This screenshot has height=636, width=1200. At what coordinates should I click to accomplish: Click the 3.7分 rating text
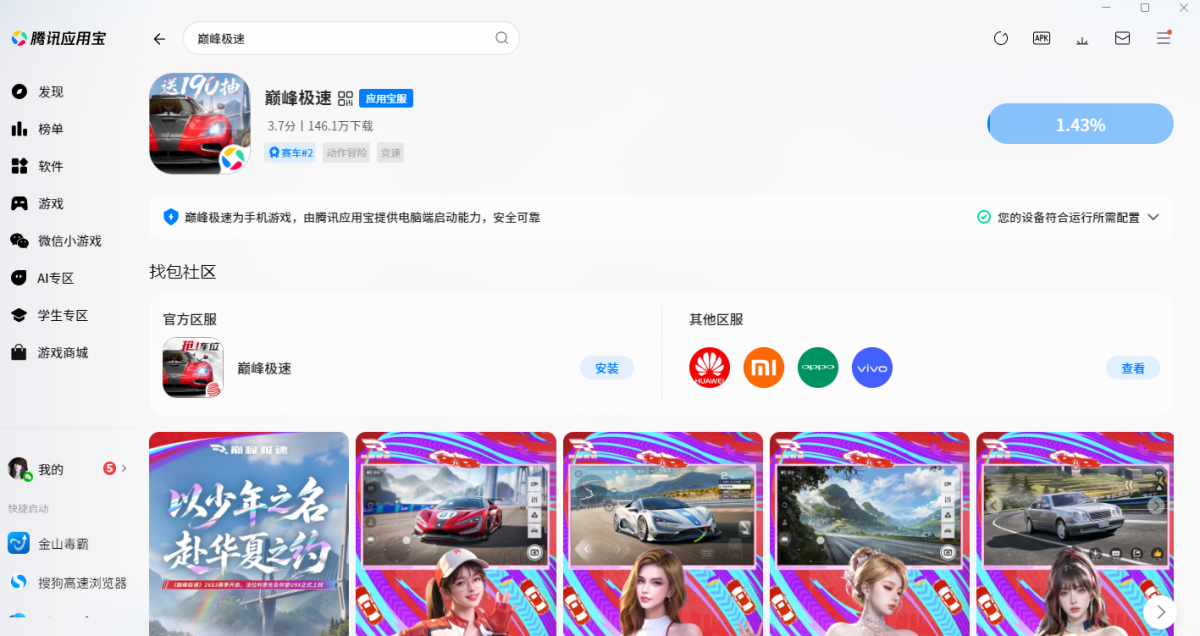point(282,127)
